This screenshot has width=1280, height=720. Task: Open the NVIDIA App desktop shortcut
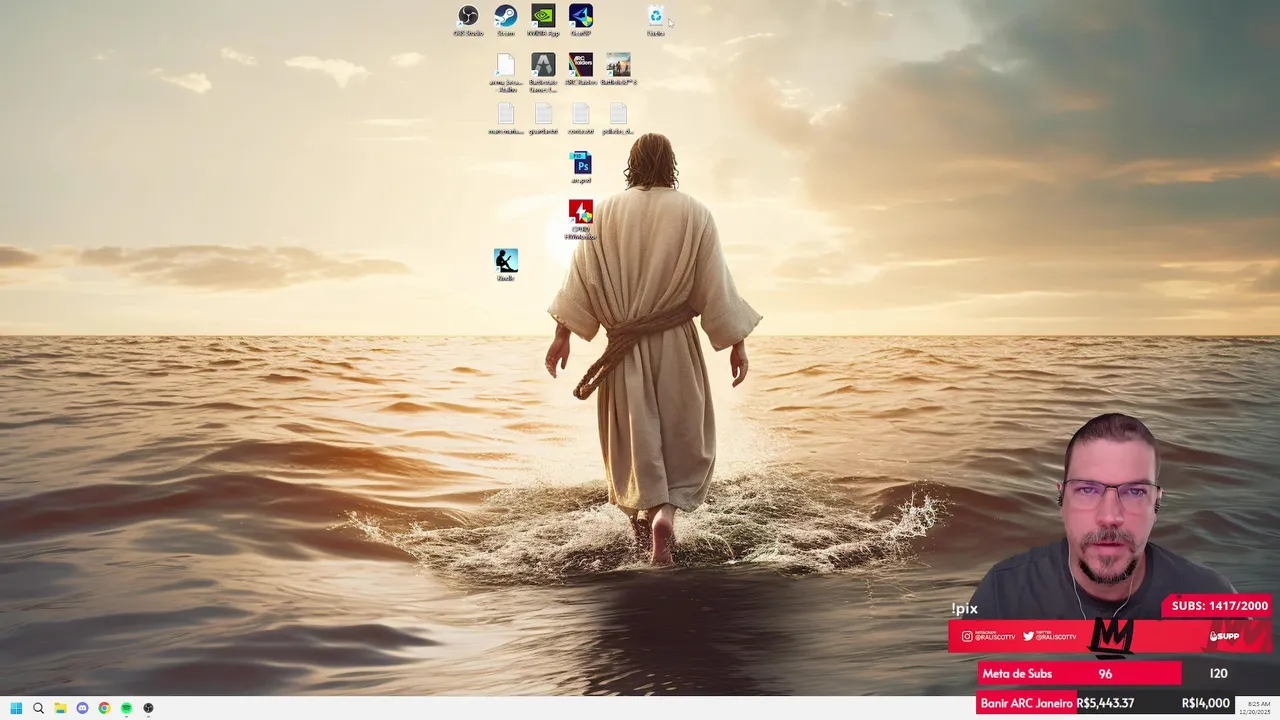click(543, 20)
